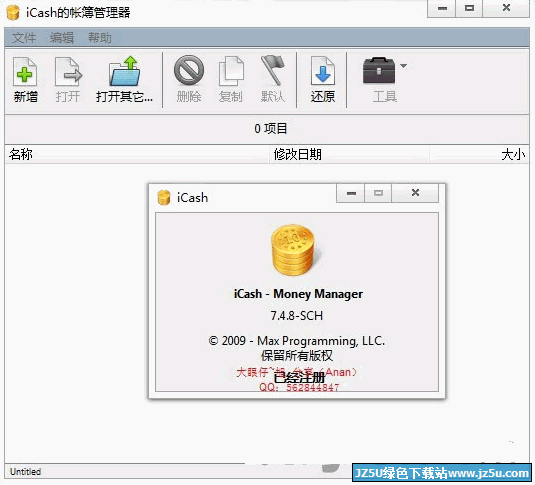Image resolution: width=535 pixels, height=485 pixels.
Task: Open the 文件 (File) menu
Action: pos(24,38)
